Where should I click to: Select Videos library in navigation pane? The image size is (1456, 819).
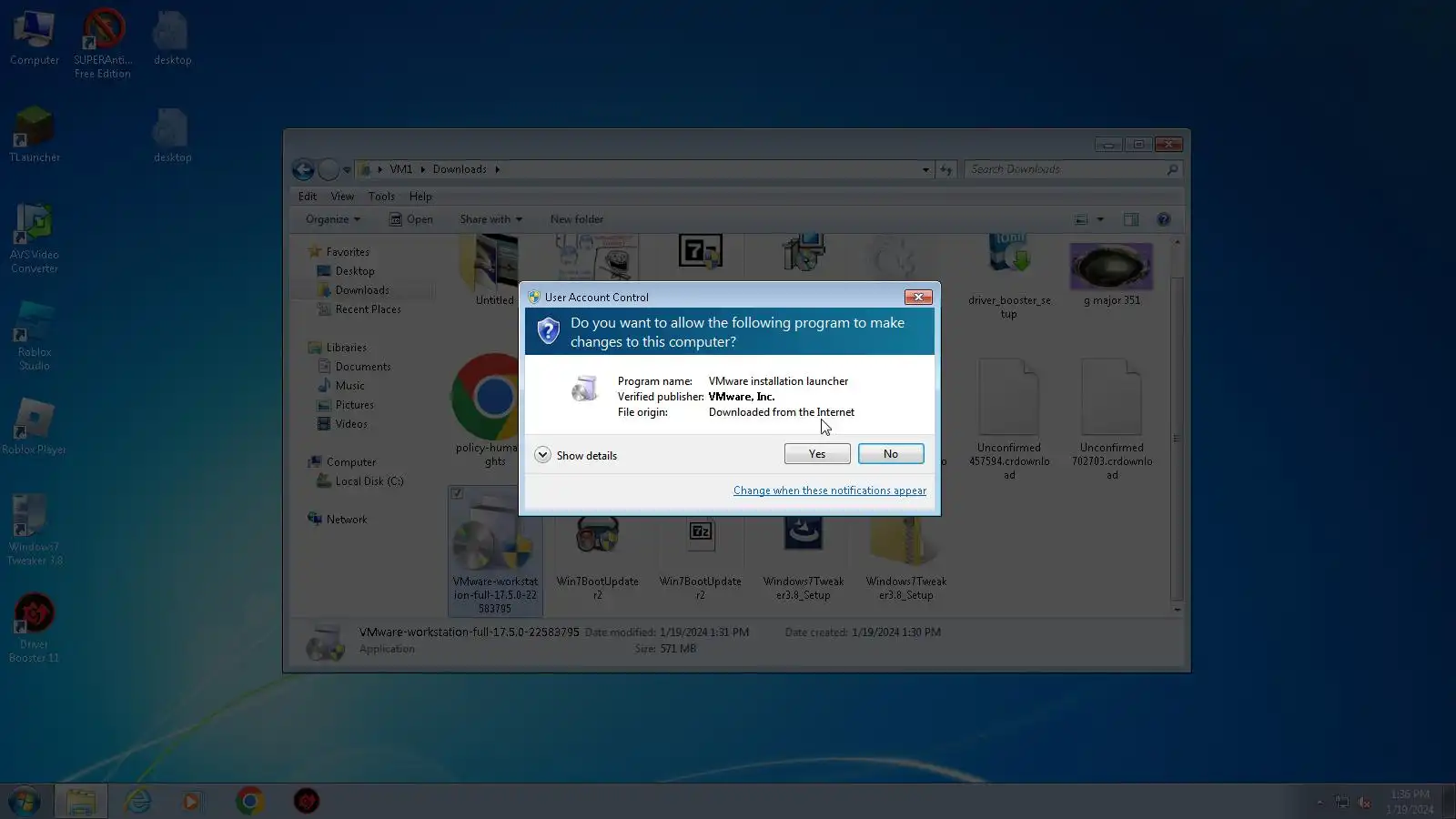coord(343,424)
